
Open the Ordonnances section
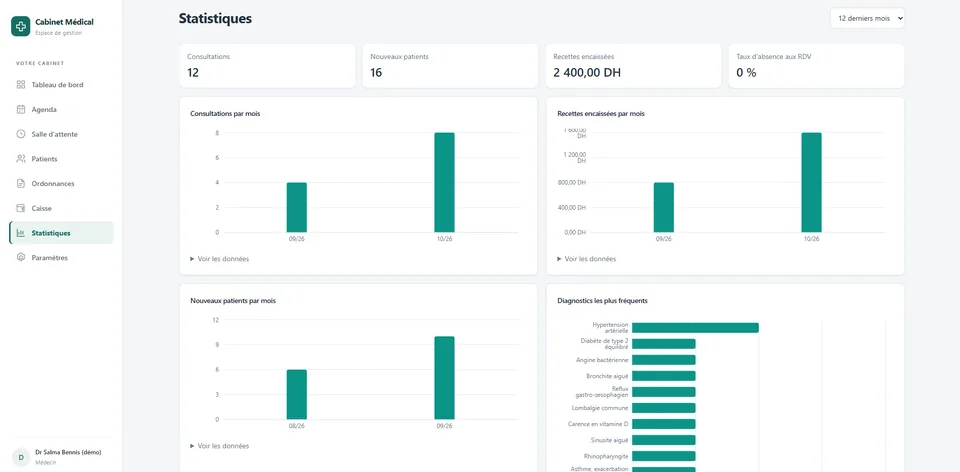[61, 184]
